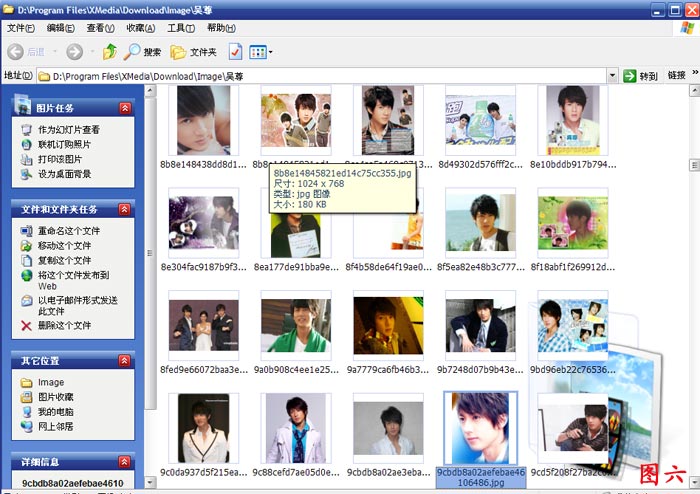Select thumbnail 8d49302d576fff2c...

pos(480,120)
